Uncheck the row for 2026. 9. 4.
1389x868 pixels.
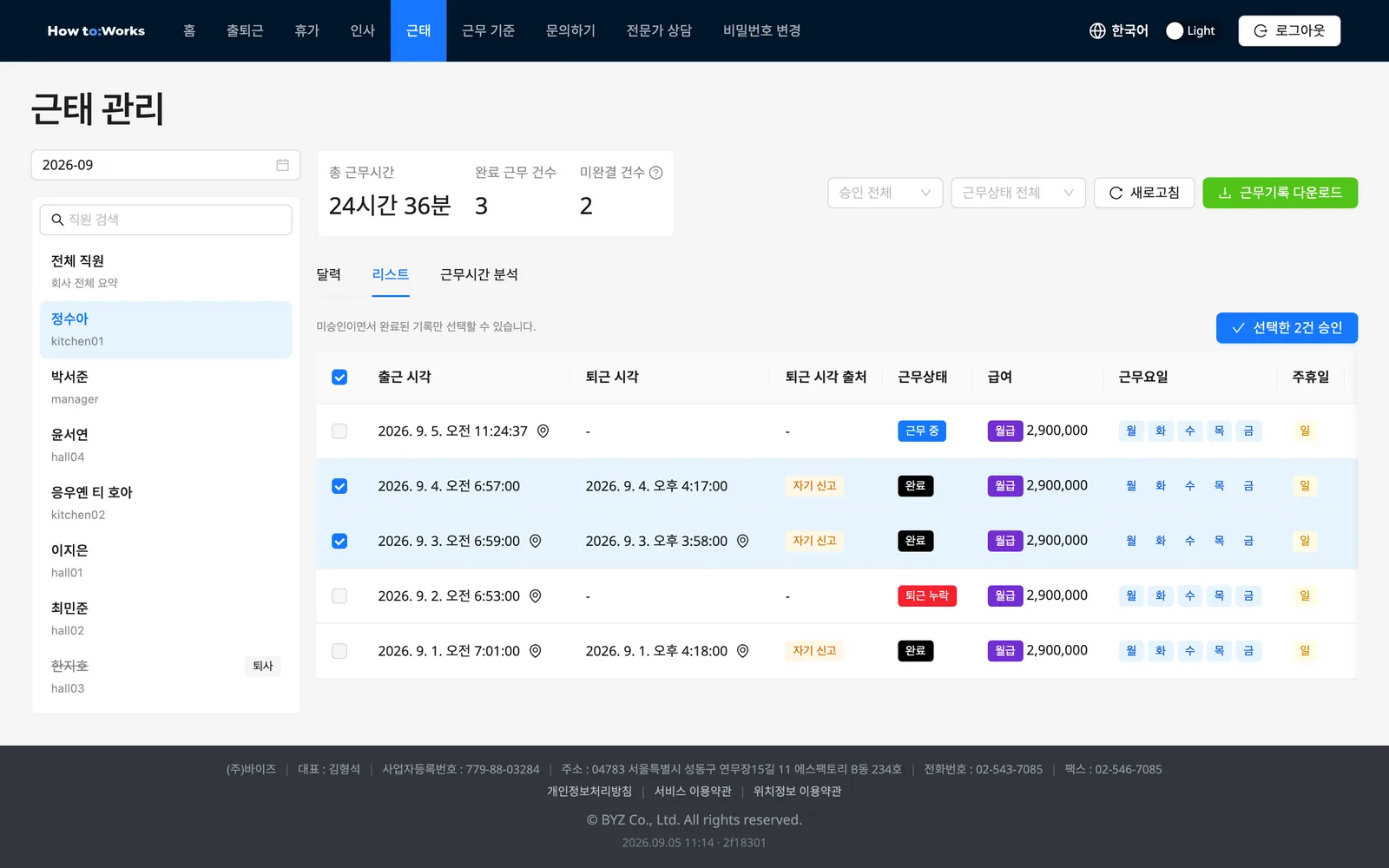click(x=339, y=486)
